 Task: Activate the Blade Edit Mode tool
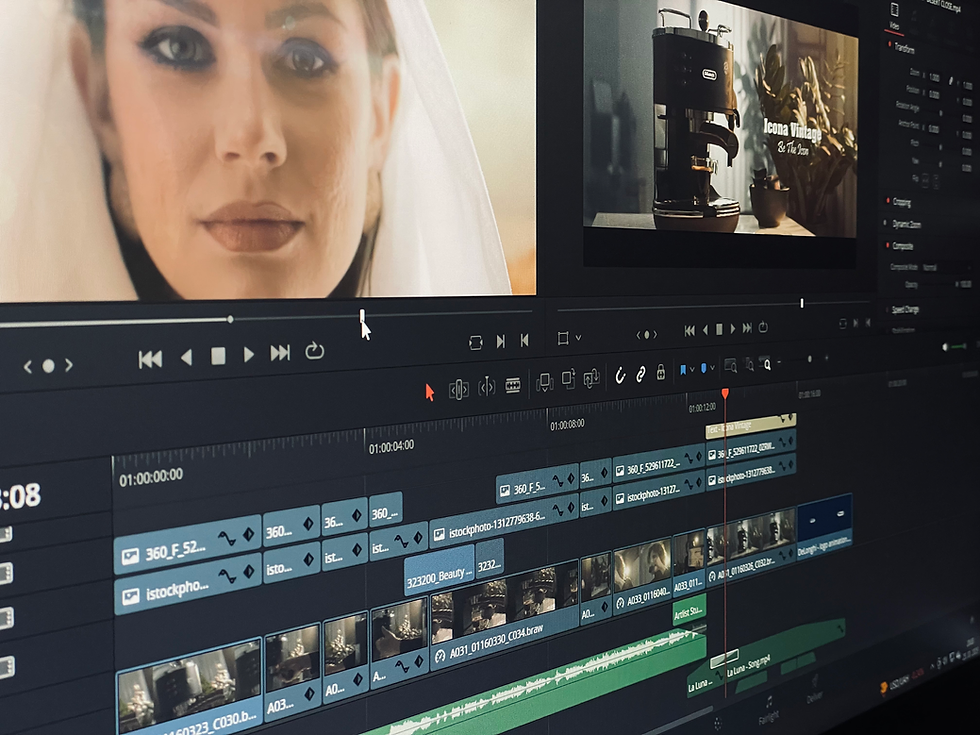click(x=513, y=385)
